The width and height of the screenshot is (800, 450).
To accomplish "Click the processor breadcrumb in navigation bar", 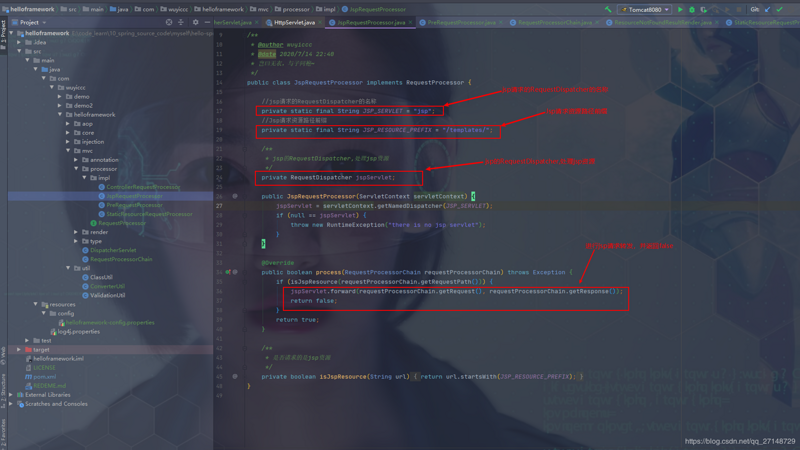I will [292, 9].
